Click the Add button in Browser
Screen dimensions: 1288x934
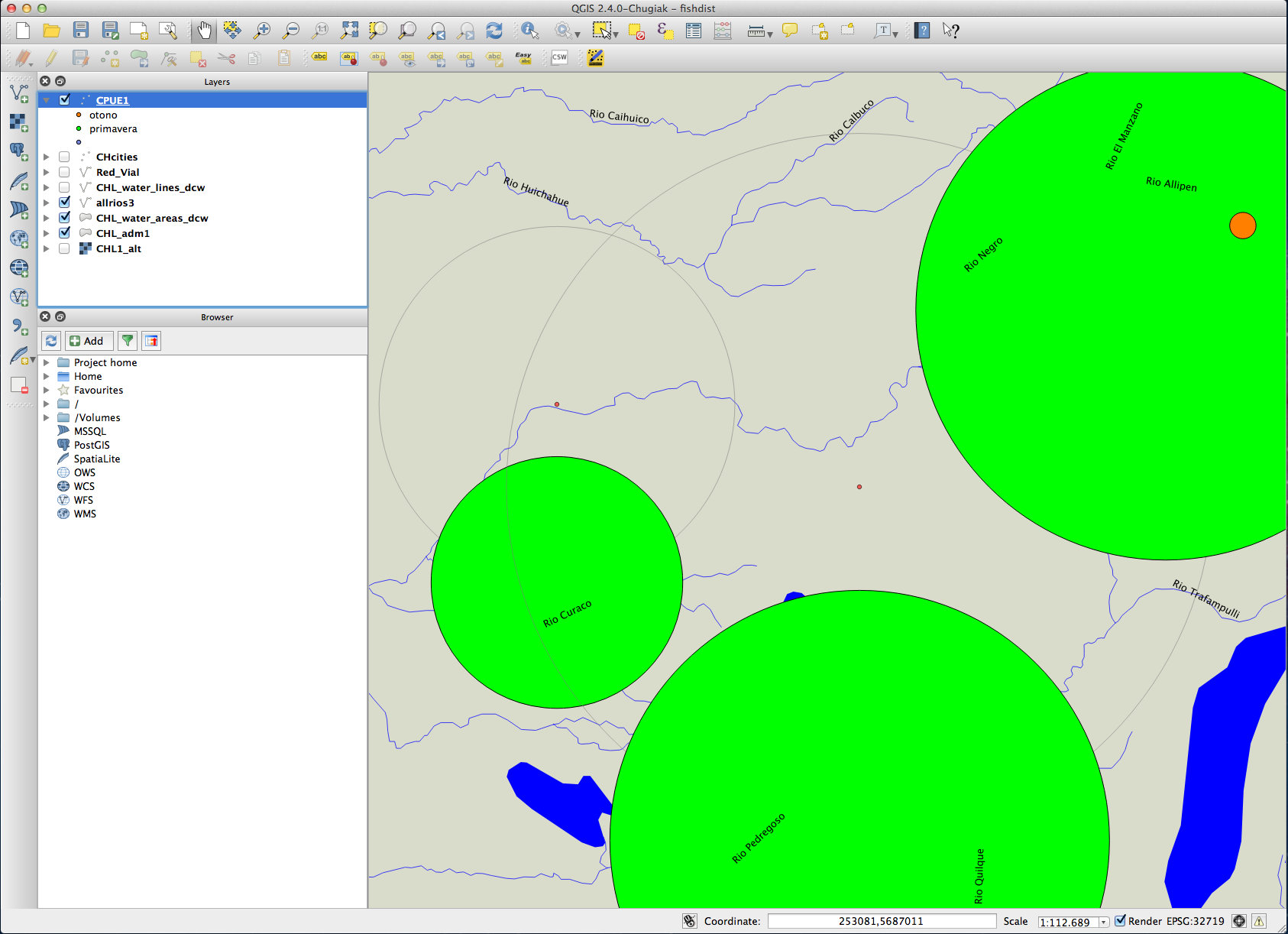click(89, 341)
